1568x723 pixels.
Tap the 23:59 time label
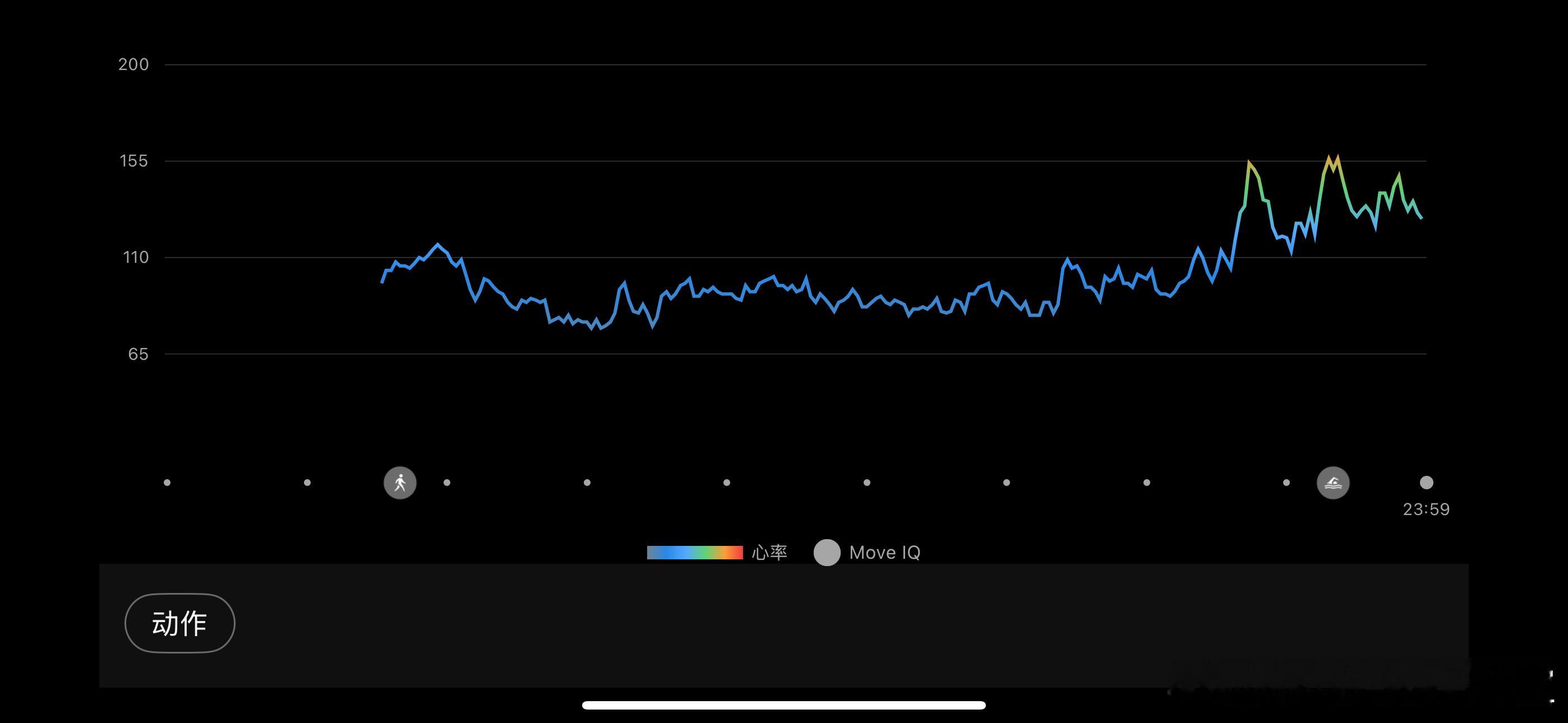click(x=1426, y=509)
